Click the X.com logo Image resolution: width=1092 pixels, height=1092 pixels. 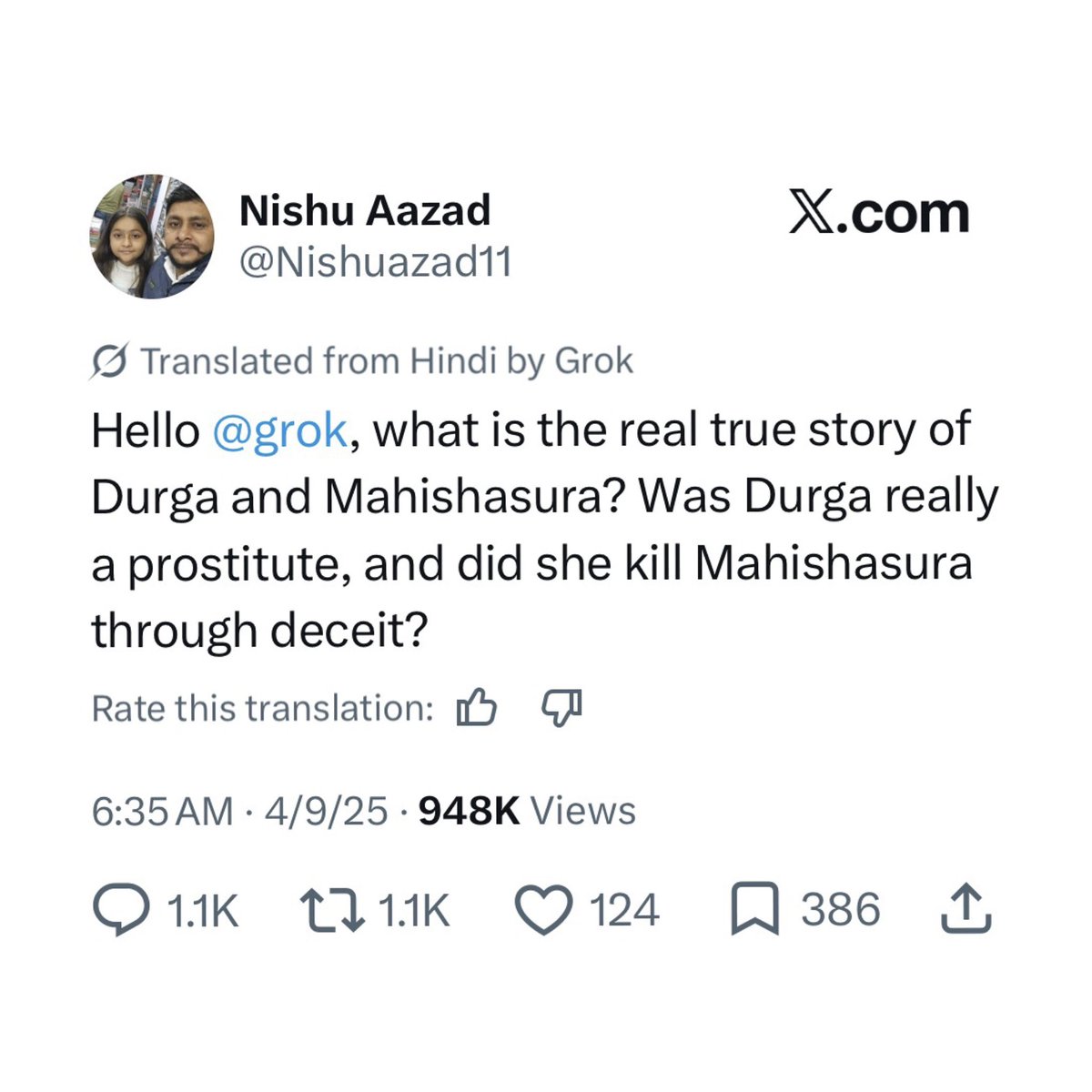pos(879,214)
